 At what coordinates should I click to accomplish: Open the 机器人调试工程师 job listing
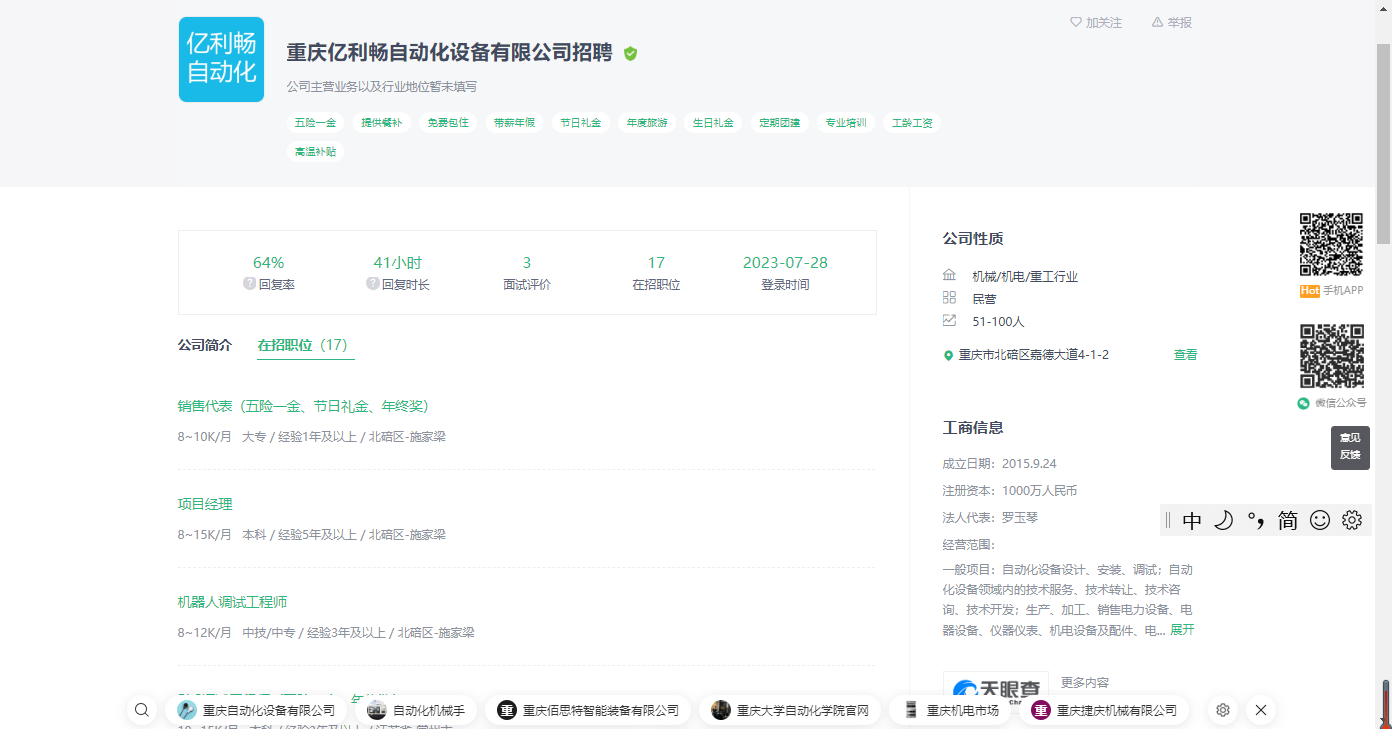tap(232, 602)
